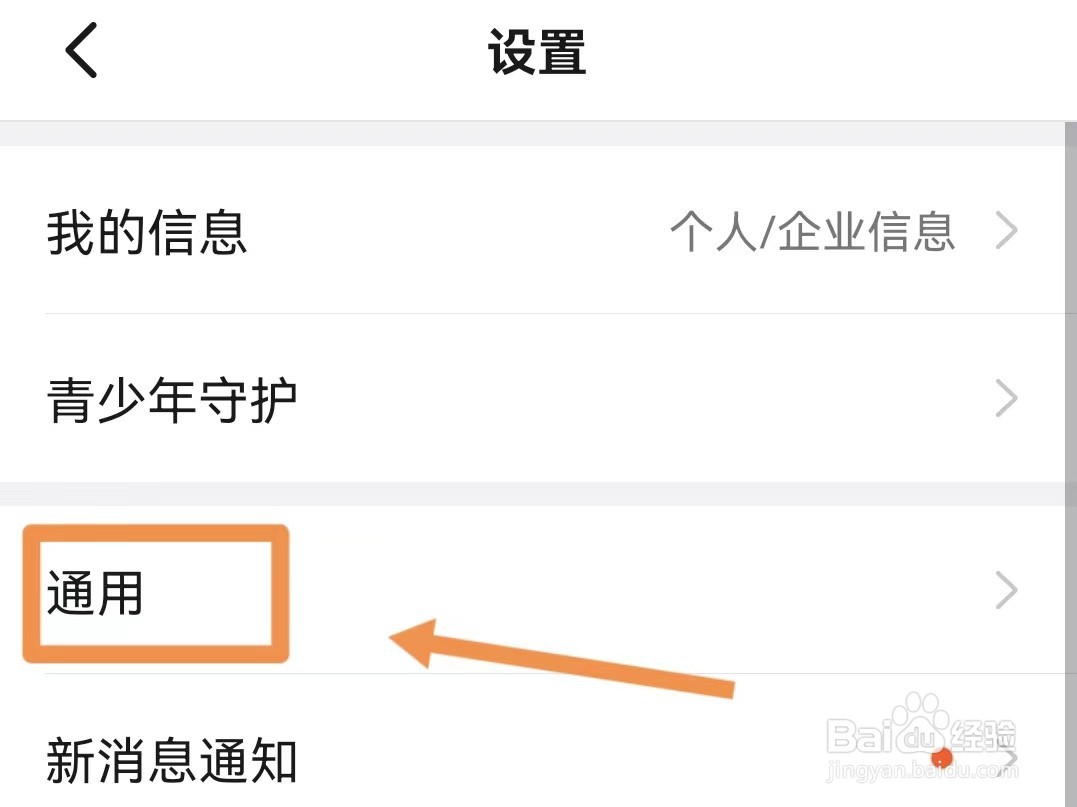The image size is (1077, 807).
Task: Open the 我的信息 settings entry
Action: [147, 233]
